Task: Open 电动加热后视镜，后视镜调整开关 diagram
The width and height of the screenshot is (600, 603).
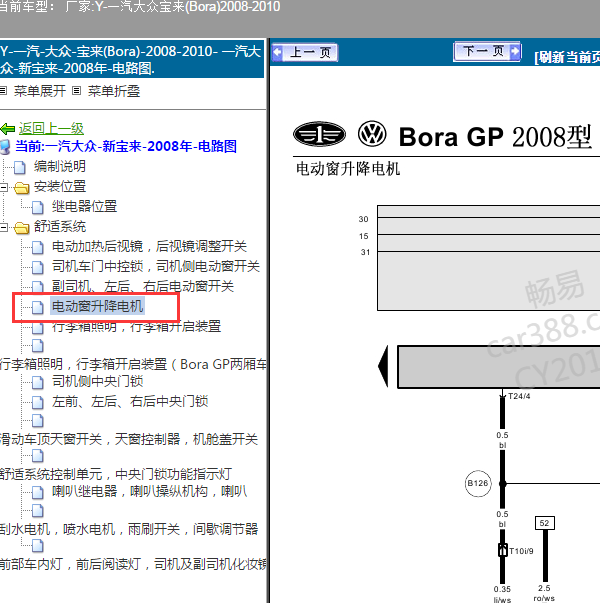Action: (149, 246)
